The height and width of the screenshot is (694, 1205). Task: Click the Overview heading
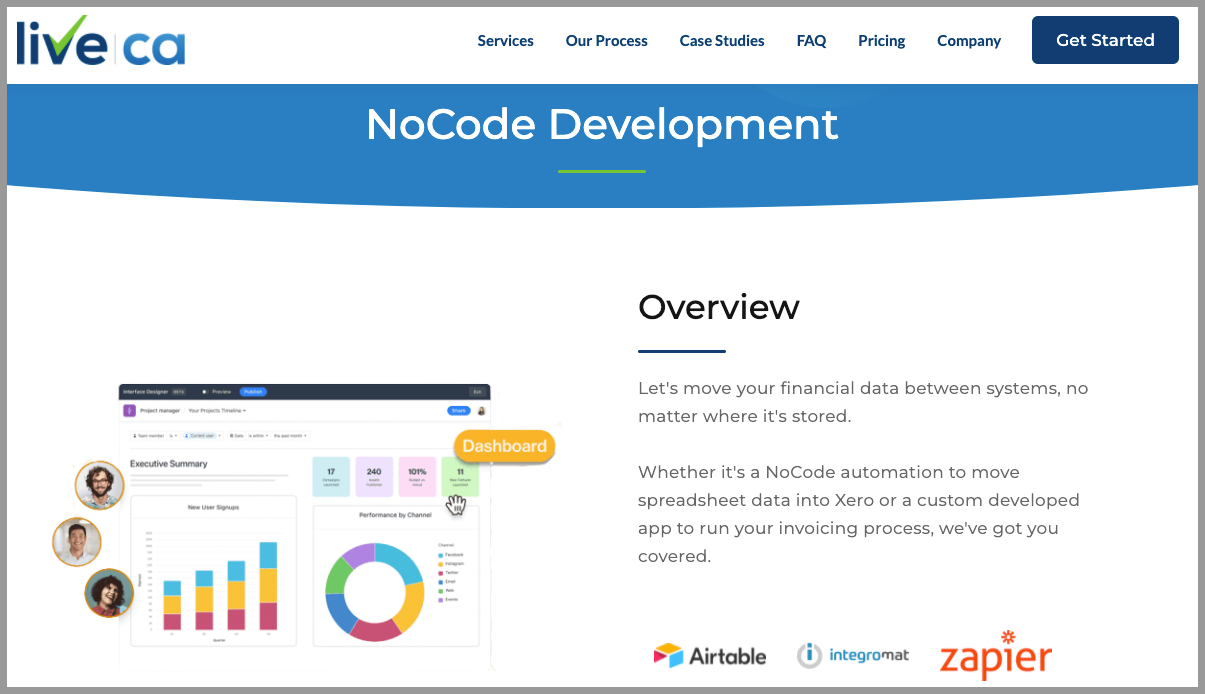(719, 307)
